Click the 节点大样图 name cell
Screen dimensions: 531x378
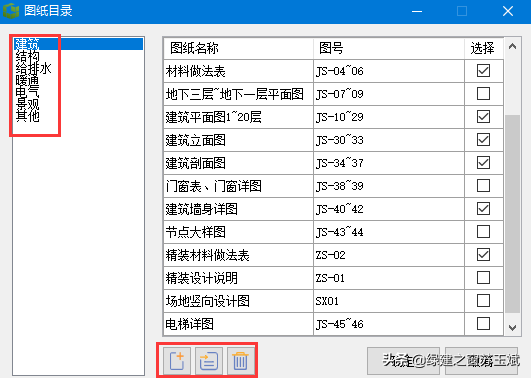click(238, 232)
